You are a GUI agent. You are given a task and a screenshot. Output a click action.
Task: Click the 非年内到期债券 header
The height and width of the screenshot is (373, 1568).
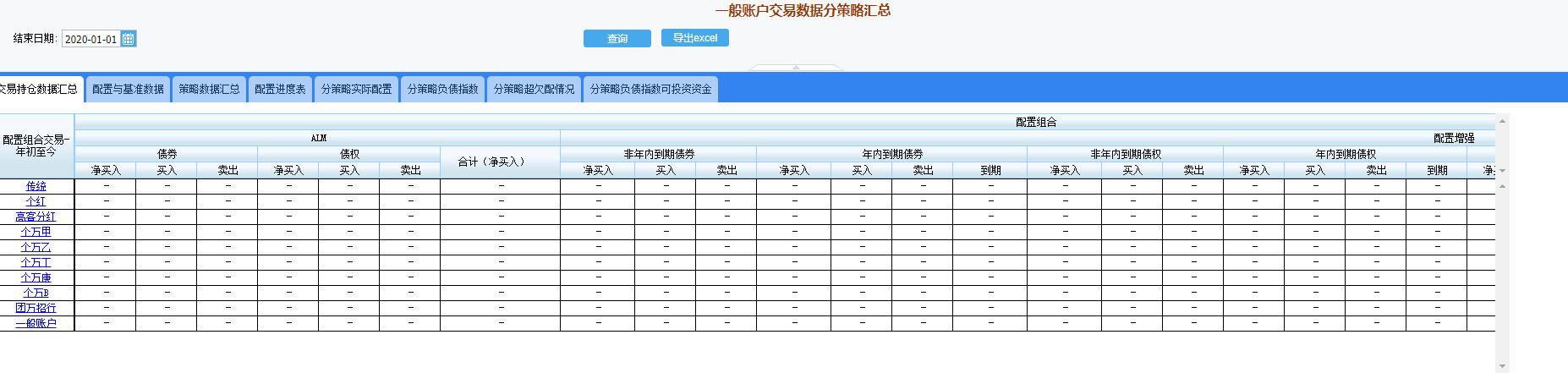tap(659, 154)
